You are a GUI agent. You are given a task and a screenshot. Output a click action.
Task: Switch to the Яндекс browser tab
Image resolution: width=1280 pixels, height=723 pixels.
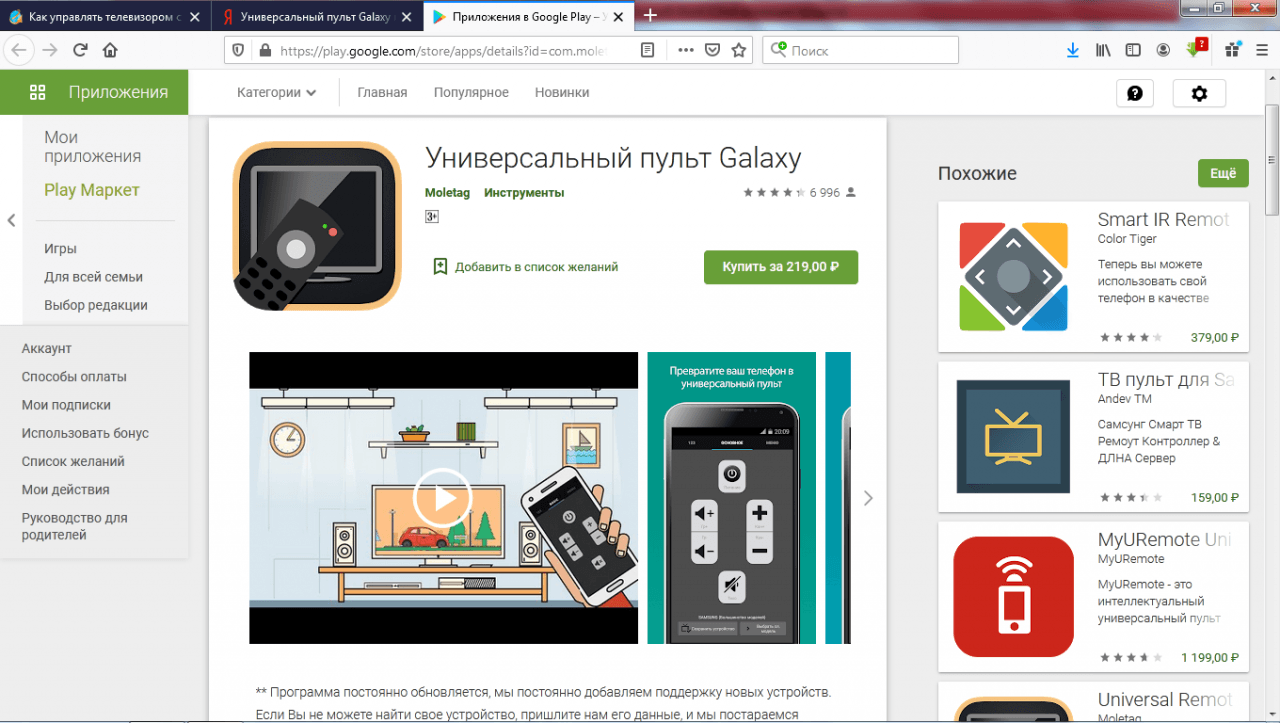[x=310, y=16]
